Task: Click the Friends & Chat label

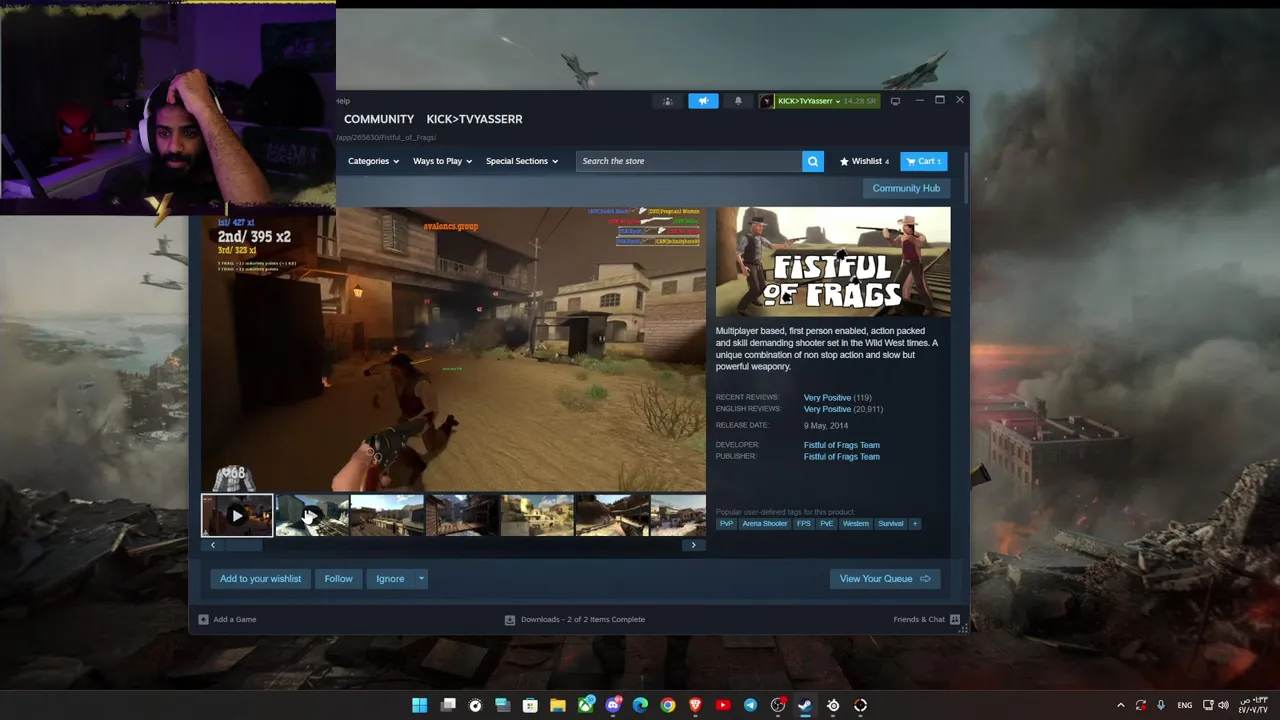Action: [x=919, y=619]
